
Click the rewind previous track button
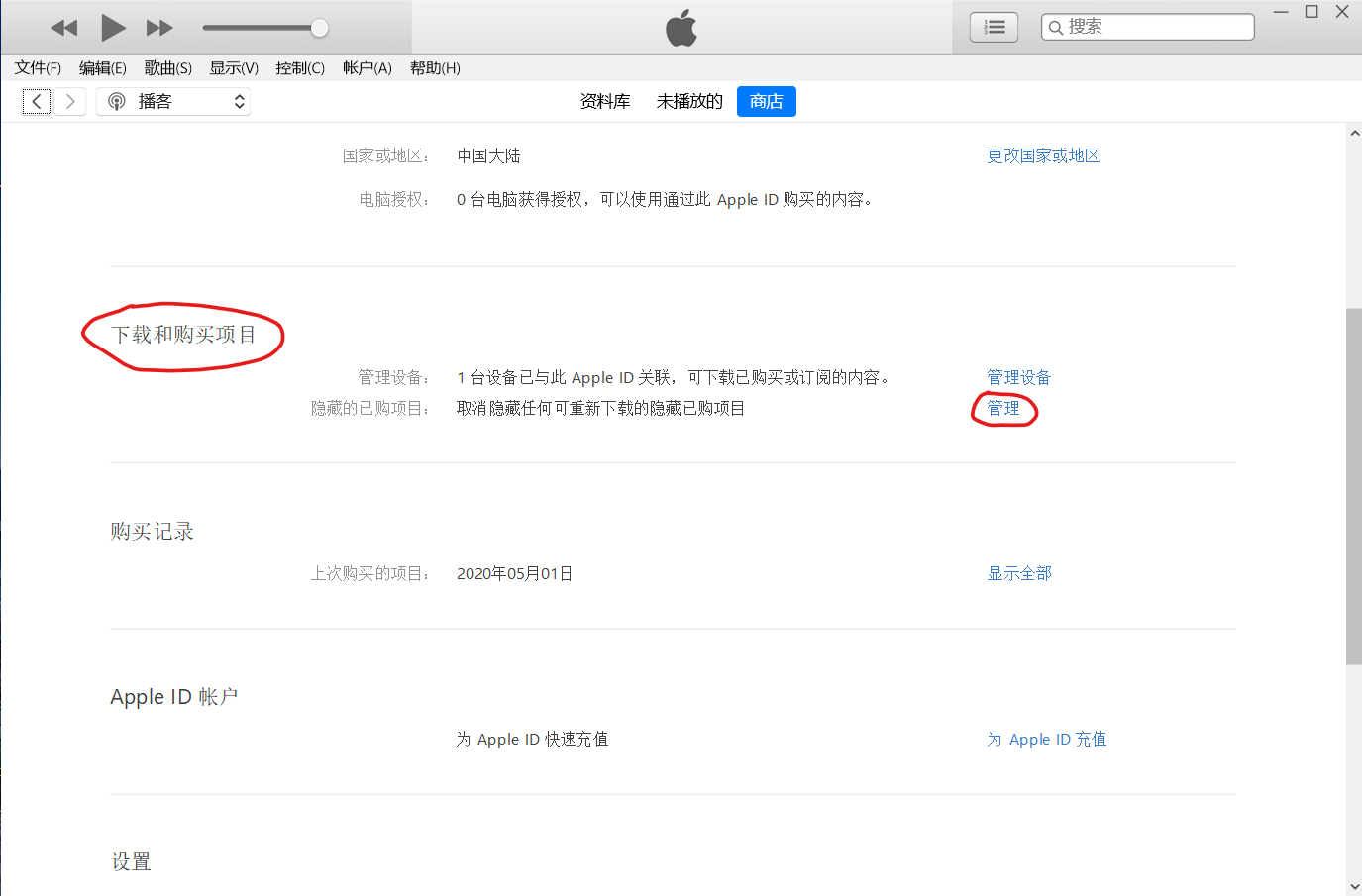64,28
